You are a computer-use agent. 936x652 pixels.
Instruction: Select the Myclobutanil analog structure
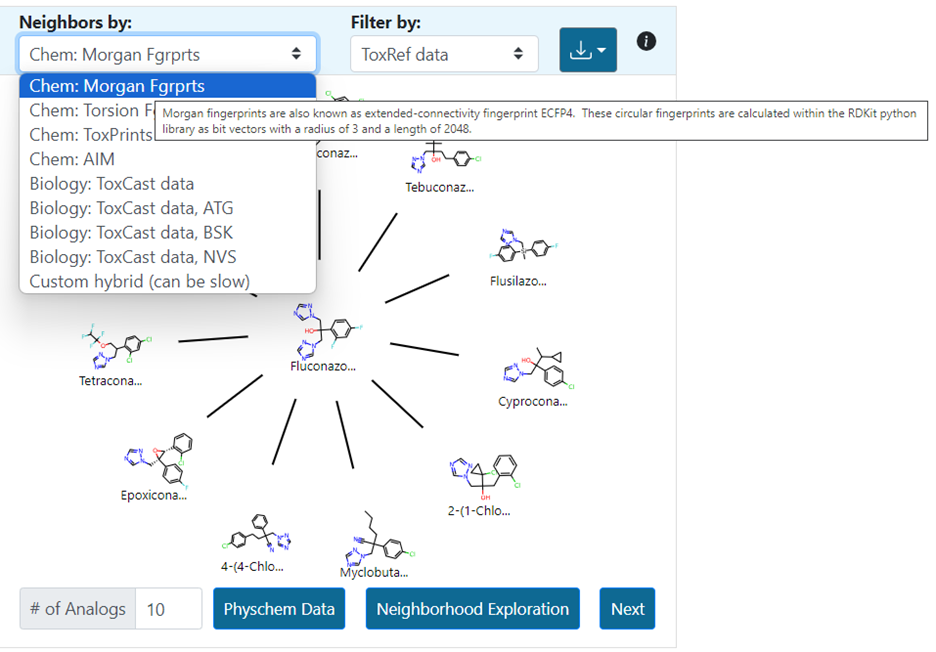coord(379,539)
